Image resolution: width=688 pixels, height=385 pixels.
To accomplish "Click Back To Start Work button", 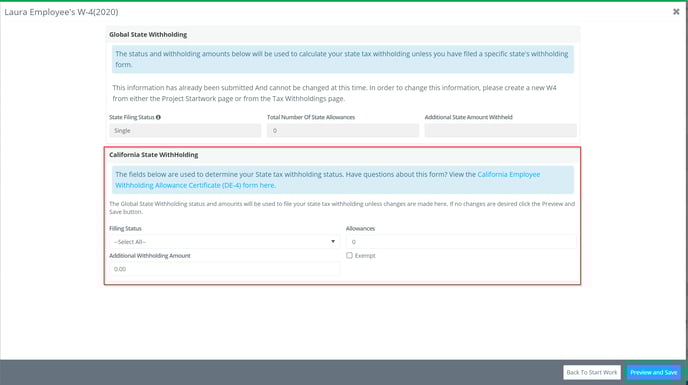I will pos(592,372).
